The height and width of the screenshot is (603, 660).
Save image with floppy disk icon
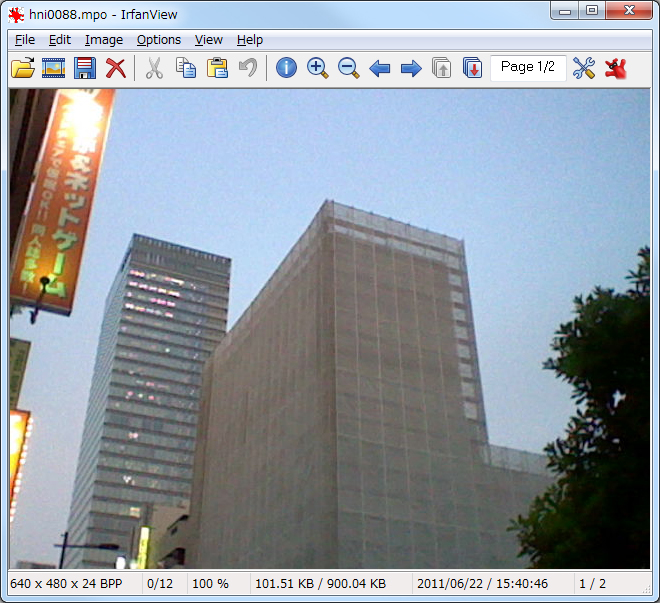click(85, 68)
